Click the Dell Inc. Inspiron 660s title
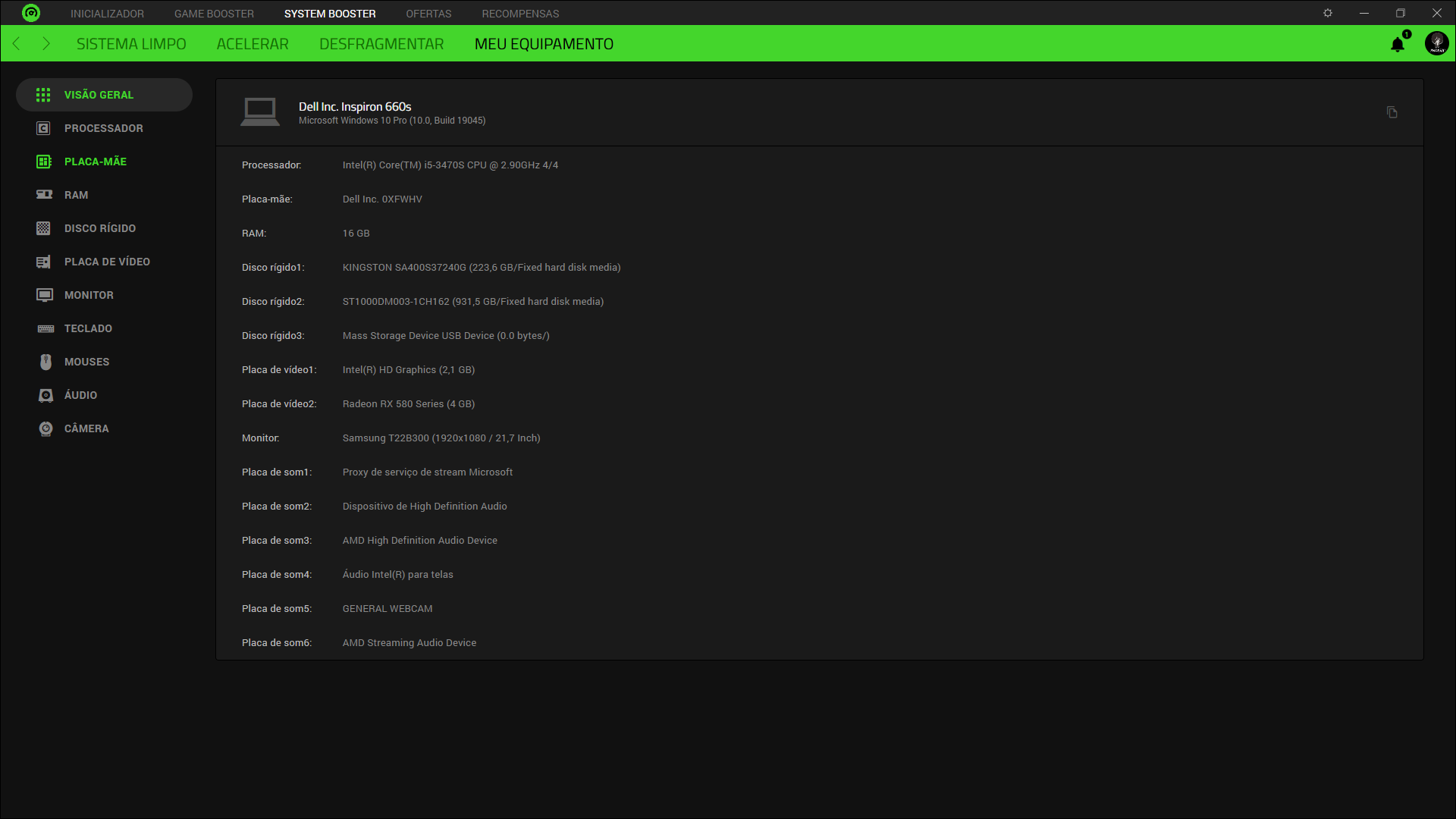 [x=355, y=106]
